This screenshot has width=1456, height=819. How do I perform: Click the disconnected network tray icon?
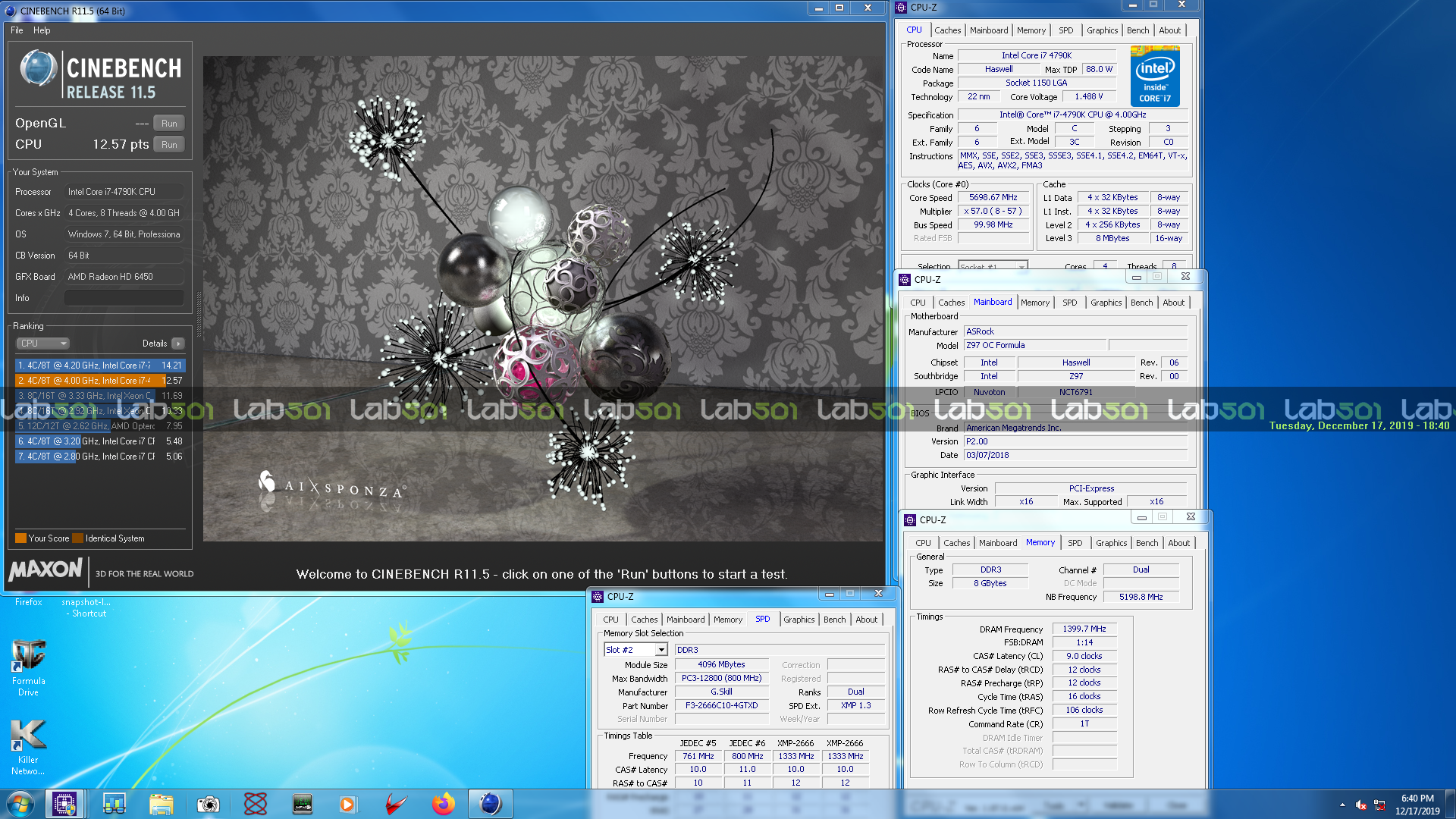pyautogui.click(x=1379, y=805)
